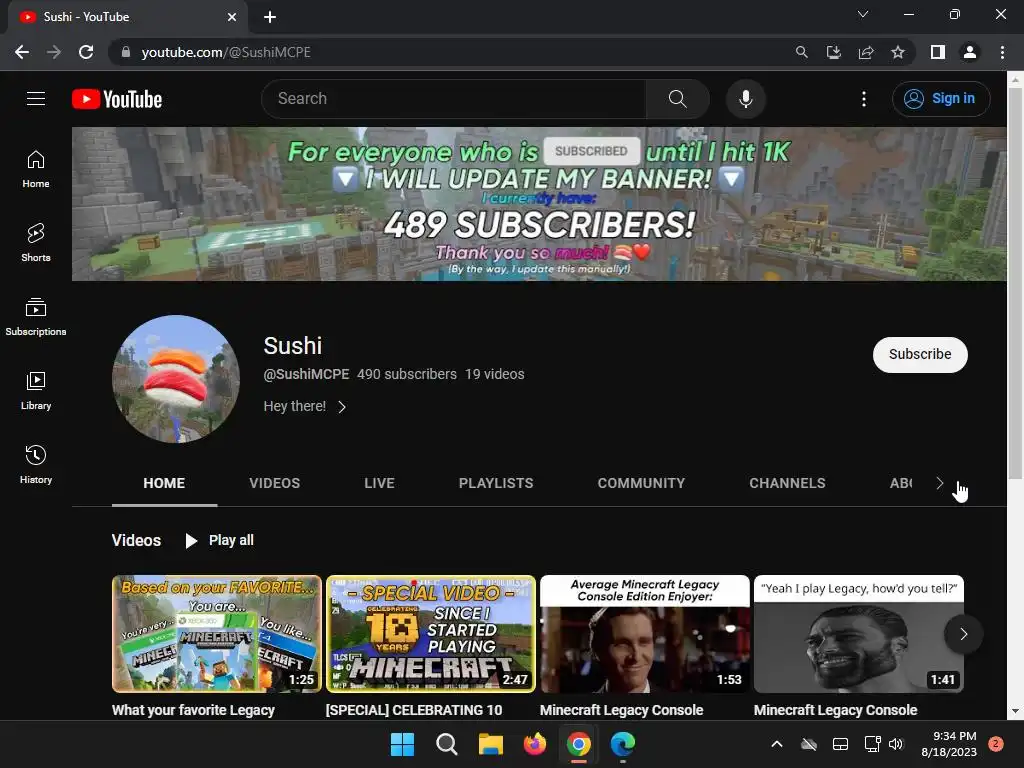Bookmark this page with star icon
Viewport: 1024px width, 768px height.
click(x=898, y=52)
